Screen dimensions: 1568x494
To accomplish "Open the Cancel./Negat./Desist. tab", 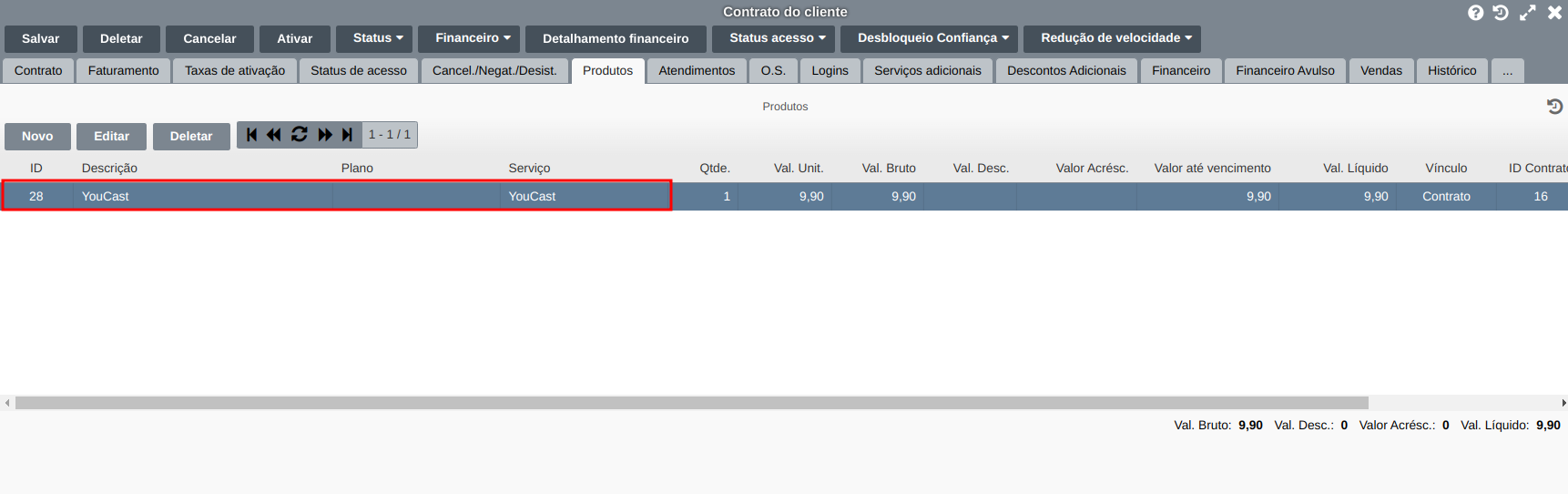I will (x=494, y=71).
